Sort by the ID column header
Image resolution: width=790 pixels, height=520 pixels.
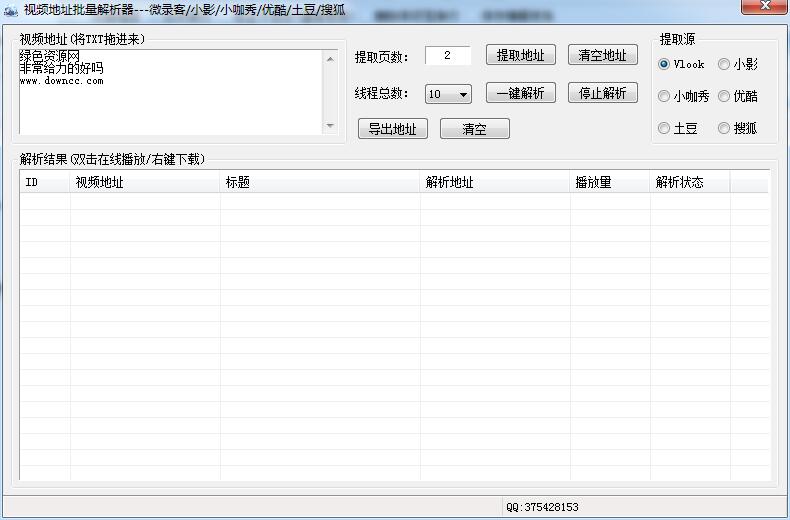click(x=45, y=182)
